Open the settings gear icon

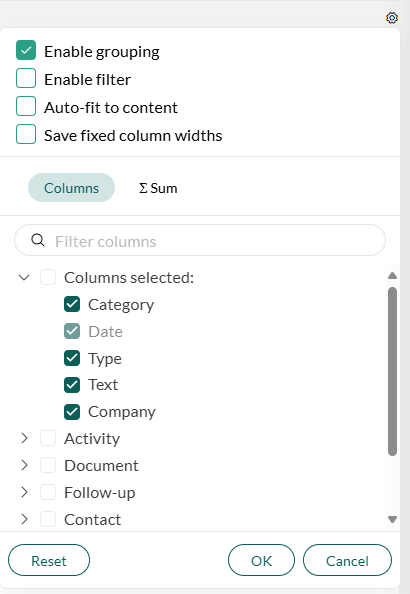tap(392, 18)
